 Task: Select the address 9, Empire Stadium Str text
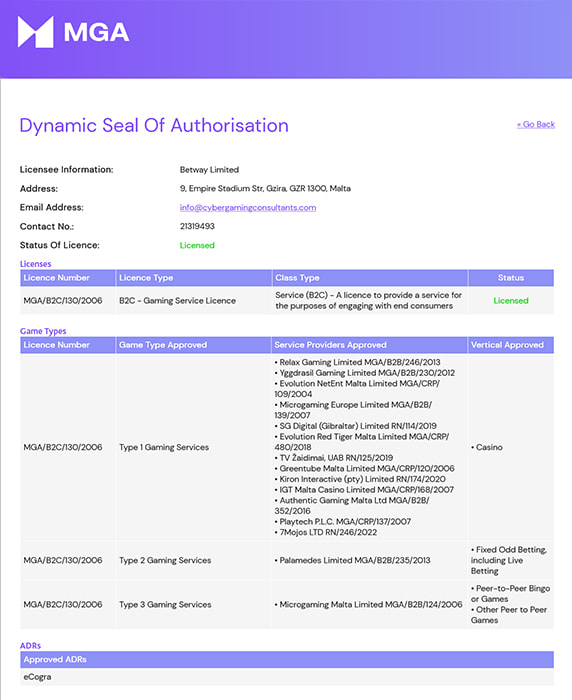pyautogui.click(x=265, y=188)
